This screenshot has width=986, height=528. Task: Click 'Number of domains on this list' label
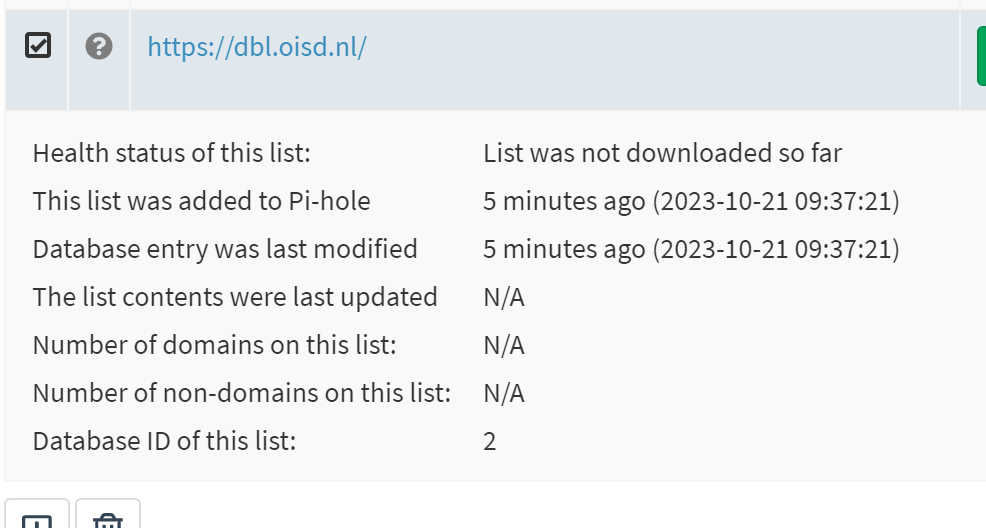tap(215, 346)
